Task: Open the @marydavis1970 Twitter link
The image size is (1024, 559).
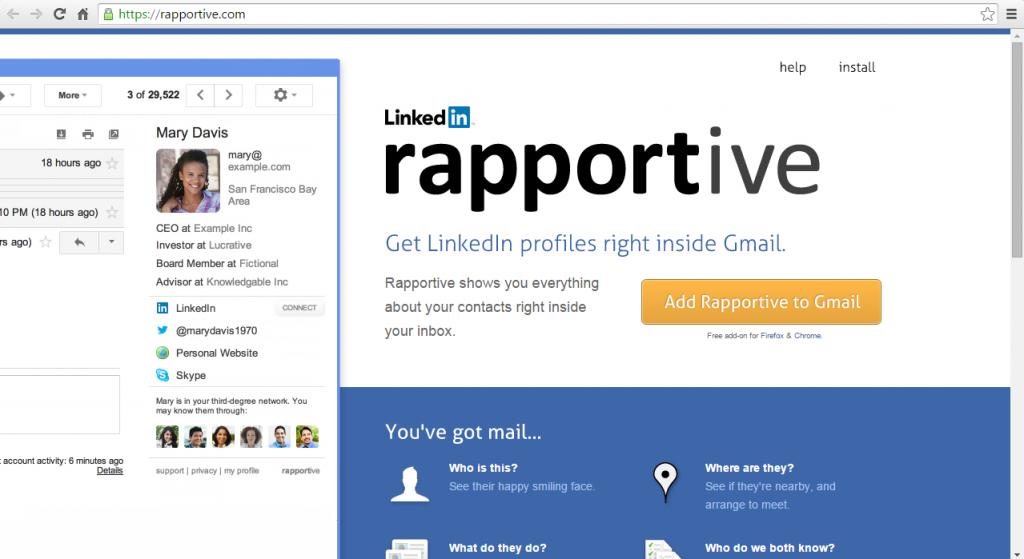Action: click(216, 330)
